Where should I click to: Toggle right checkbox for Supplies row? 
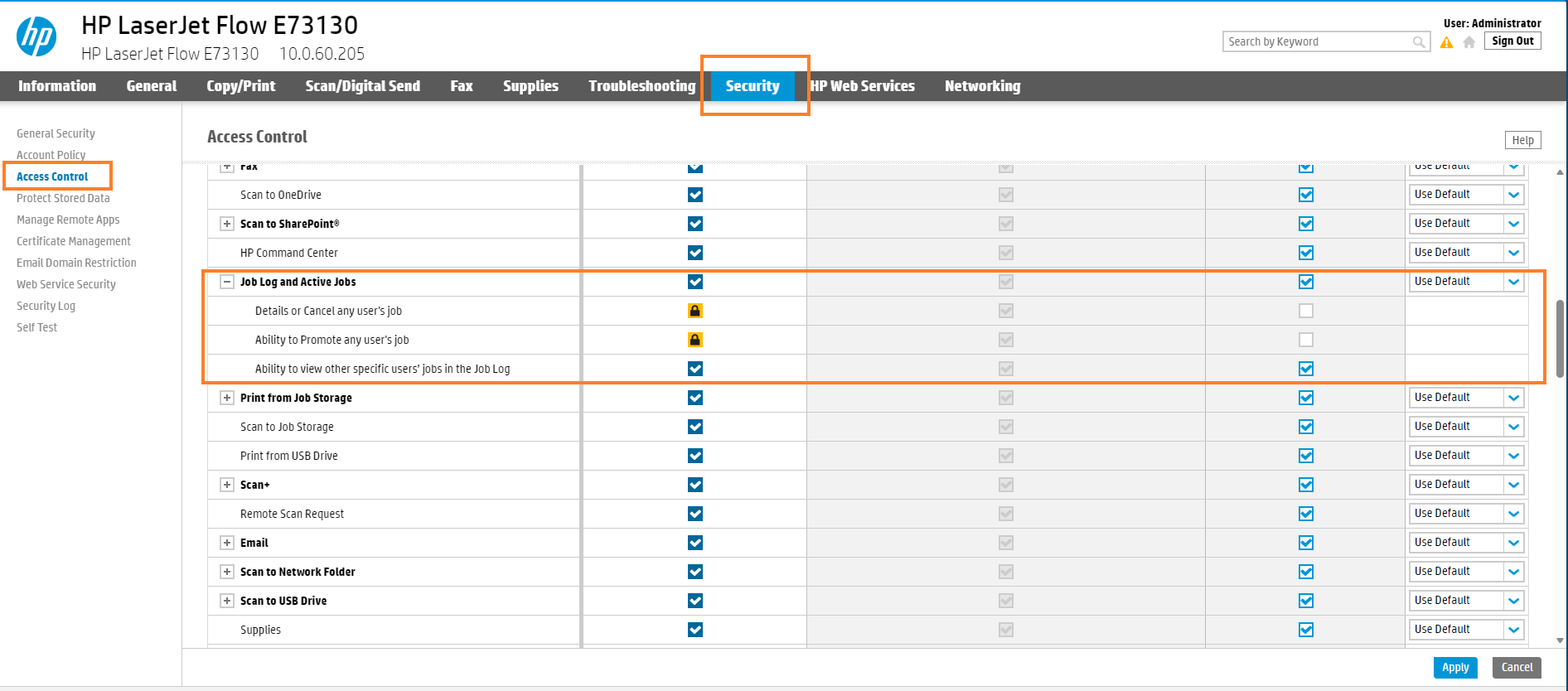pyautogui.click(x=1306, y=630)
